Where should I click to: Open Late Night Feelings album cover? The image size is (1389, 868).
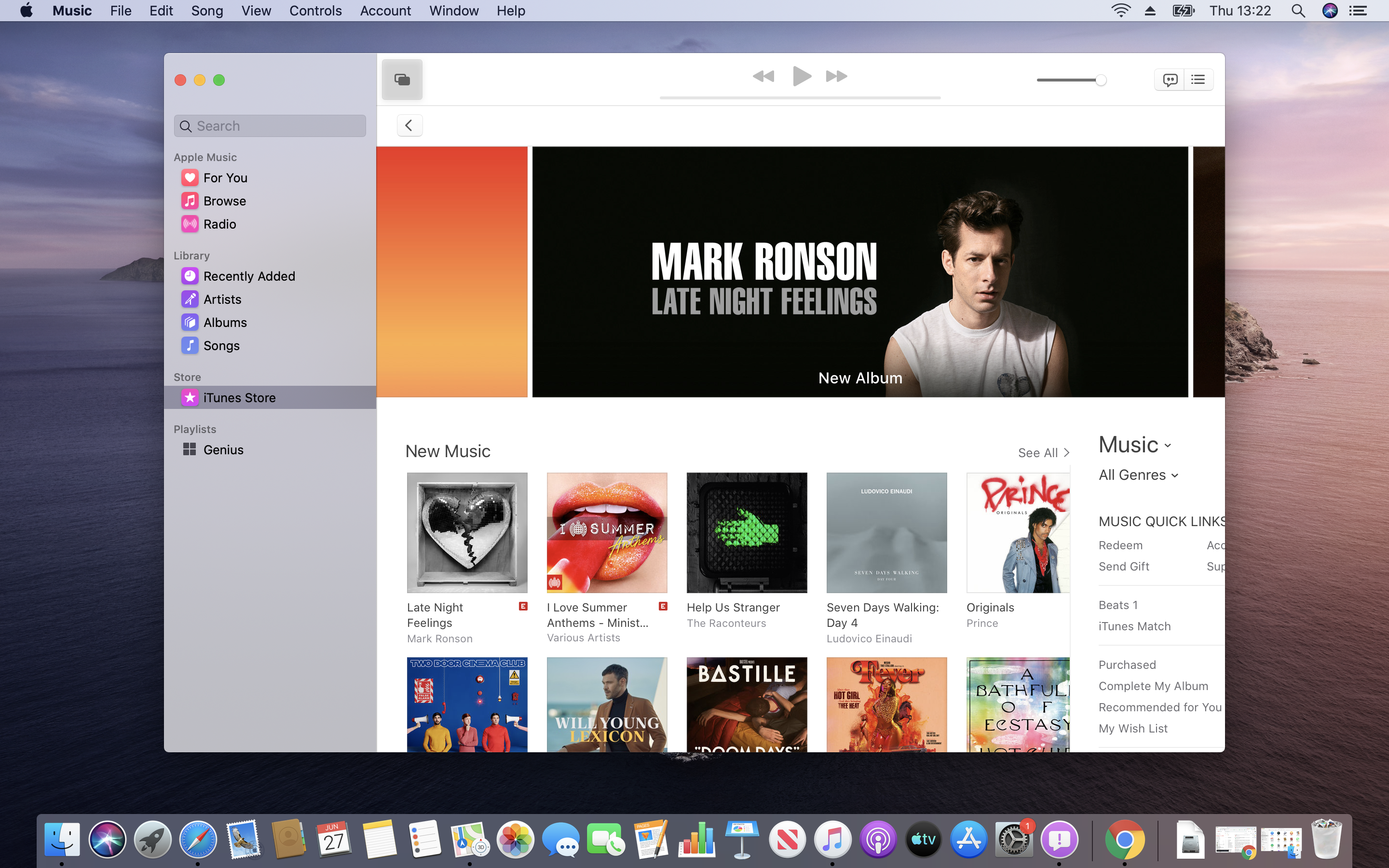(467, 533)
